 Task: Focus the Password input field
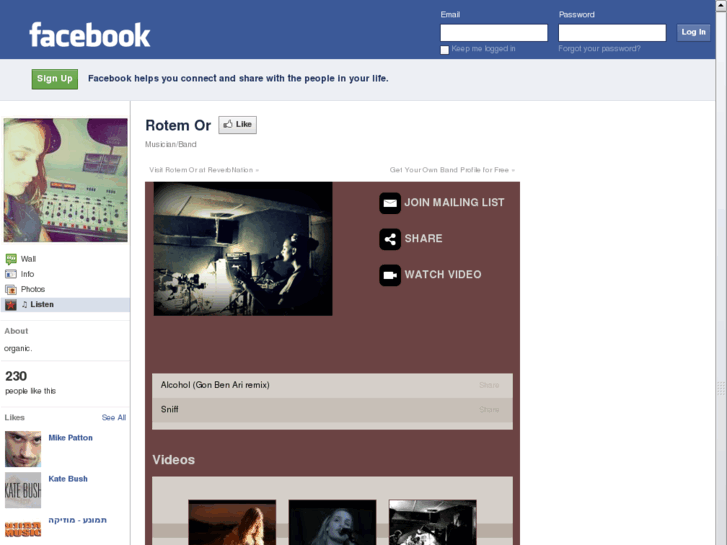coord(612,33)
